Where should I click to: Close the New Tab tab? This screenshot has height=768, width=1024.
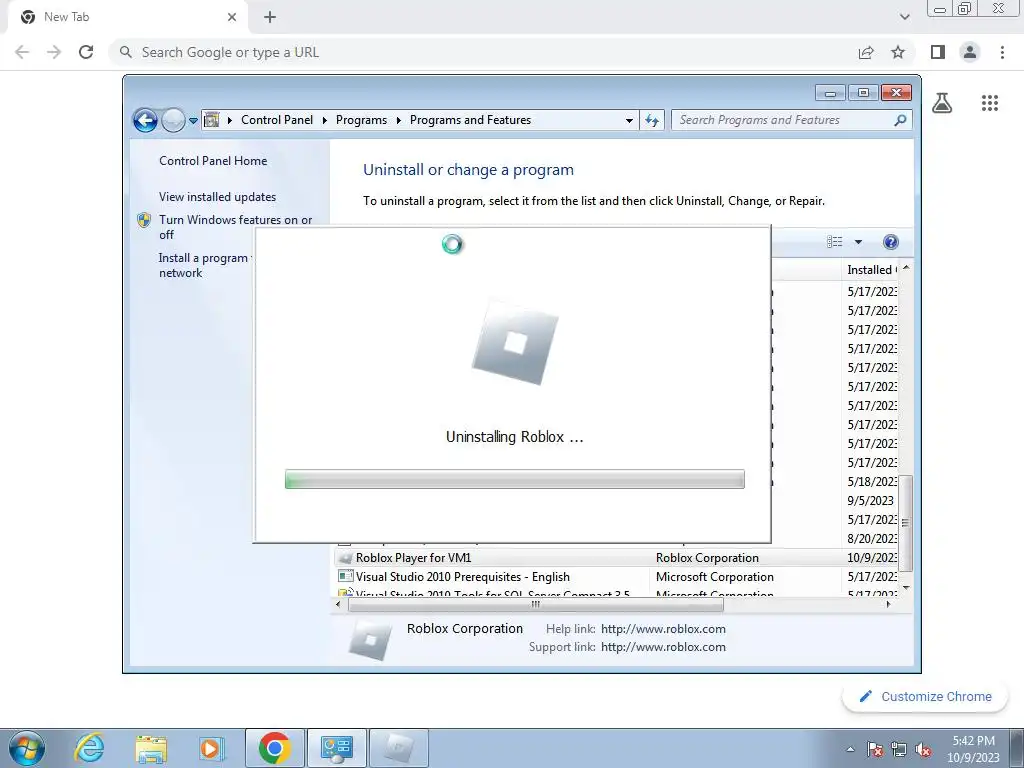232,17
